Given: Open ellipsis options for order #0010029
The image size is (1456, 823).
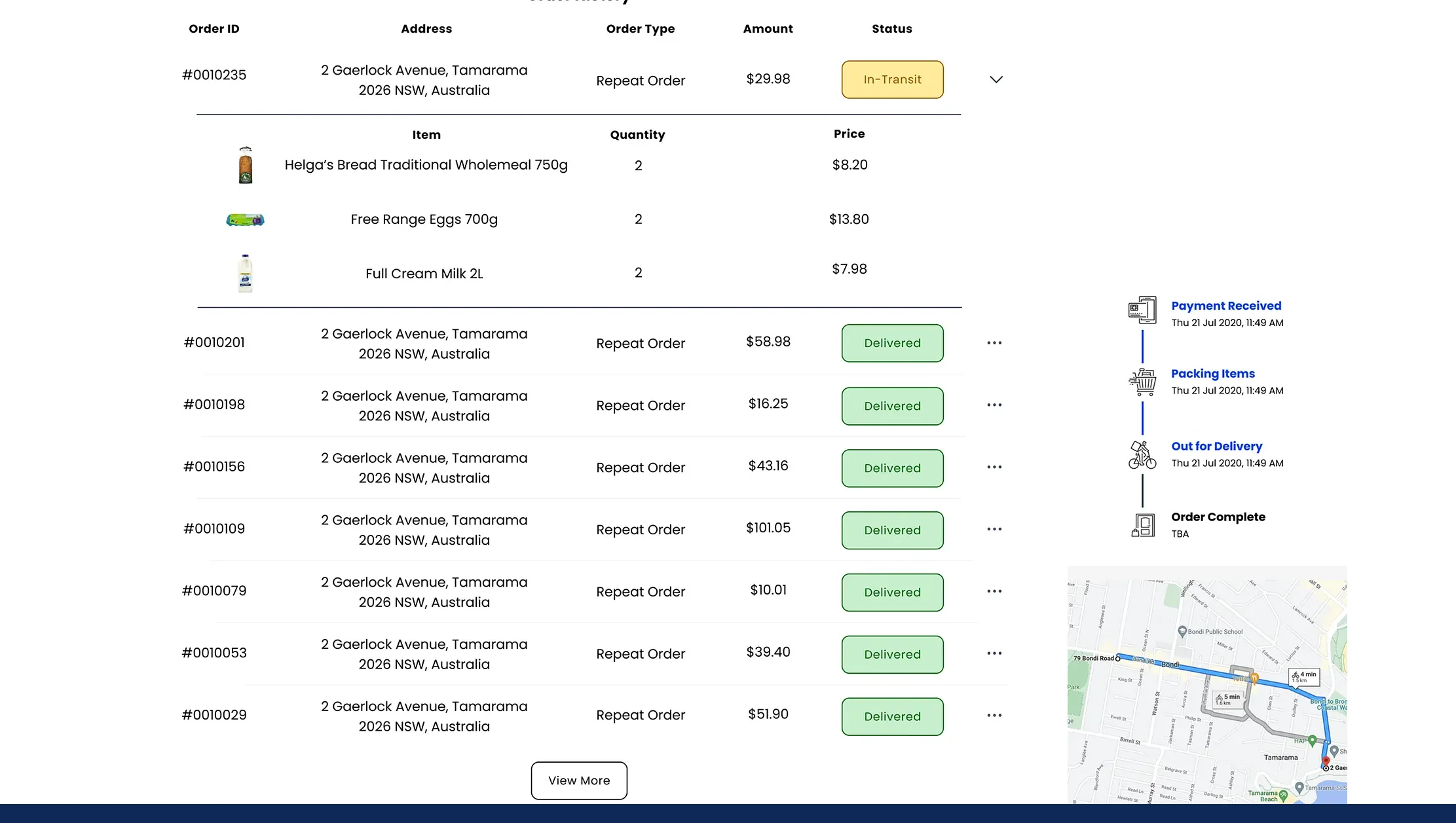Looking at the screenshot, I should point(994,715).
